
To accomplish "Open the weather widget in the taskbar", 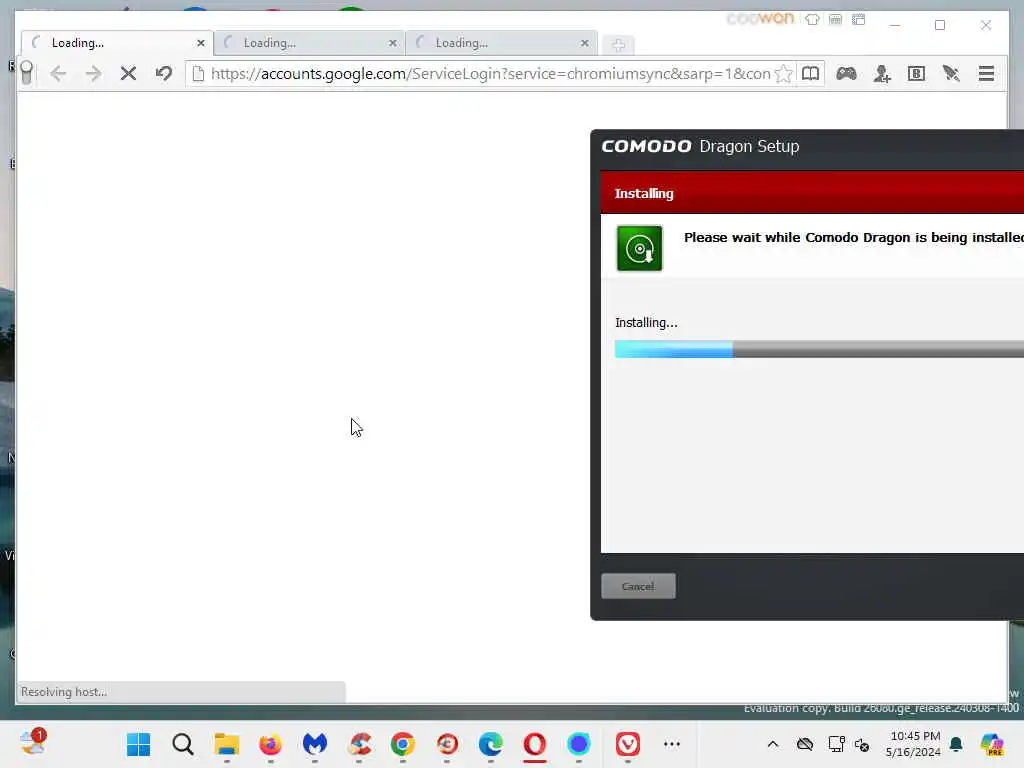I will point(33,743).
